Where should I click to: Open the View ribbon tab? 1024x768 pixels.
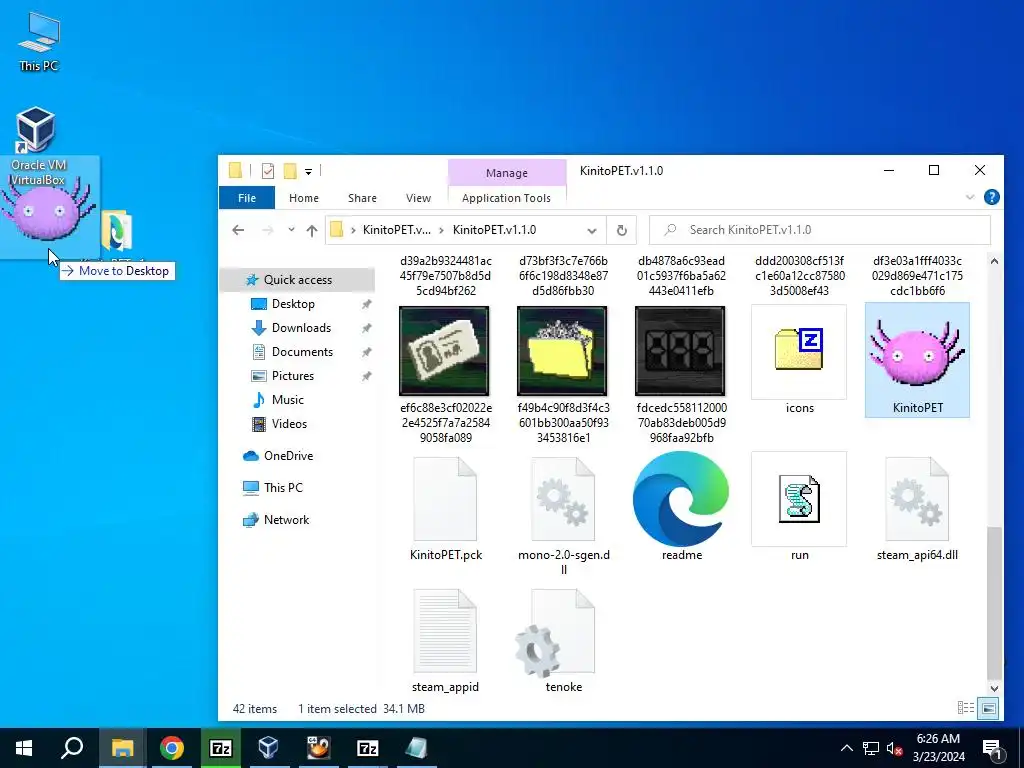click(418, 198)
